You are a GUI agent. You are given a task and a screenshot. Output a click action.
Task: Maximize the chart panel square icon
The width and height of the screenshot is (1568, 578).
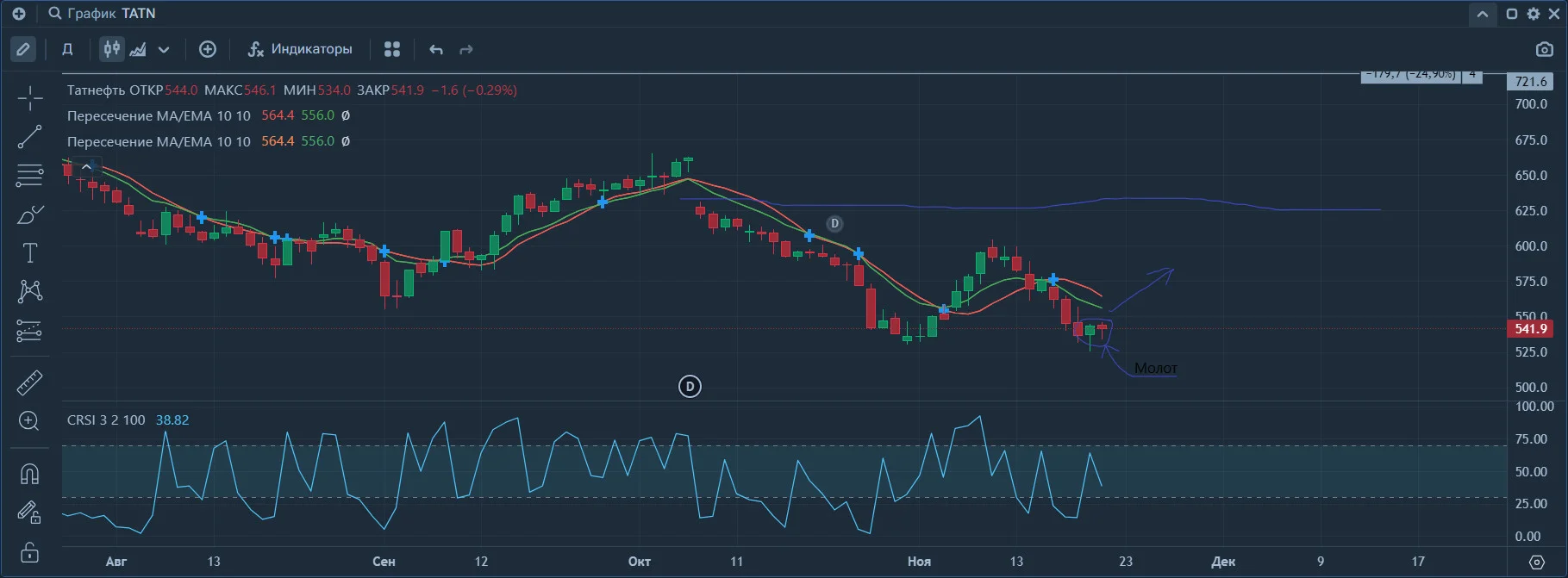[x=1512, y=14]
